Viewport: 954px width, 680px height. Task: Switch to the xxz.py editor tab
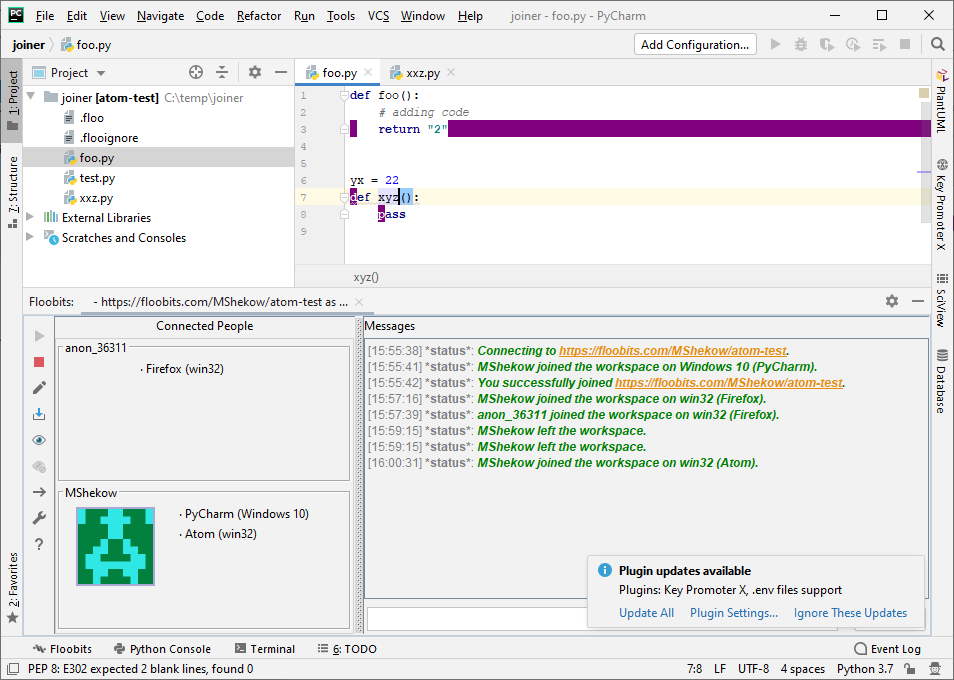click(423, 73)
